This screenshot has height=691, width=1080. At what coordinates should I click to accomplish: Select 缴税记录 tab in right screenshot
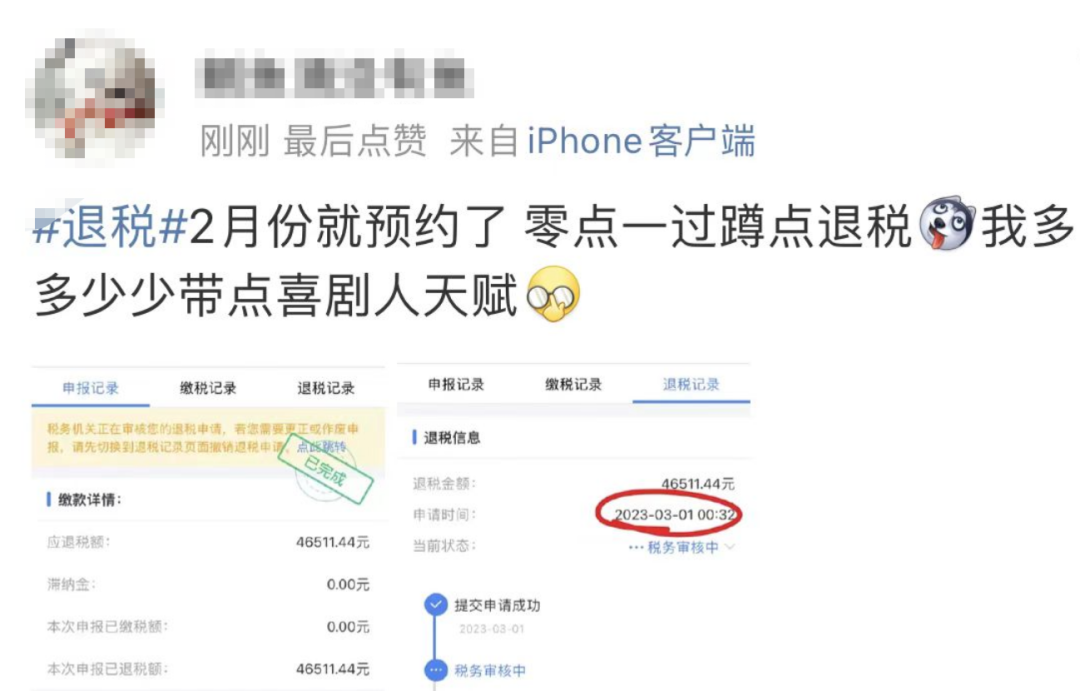pos(573,384)
